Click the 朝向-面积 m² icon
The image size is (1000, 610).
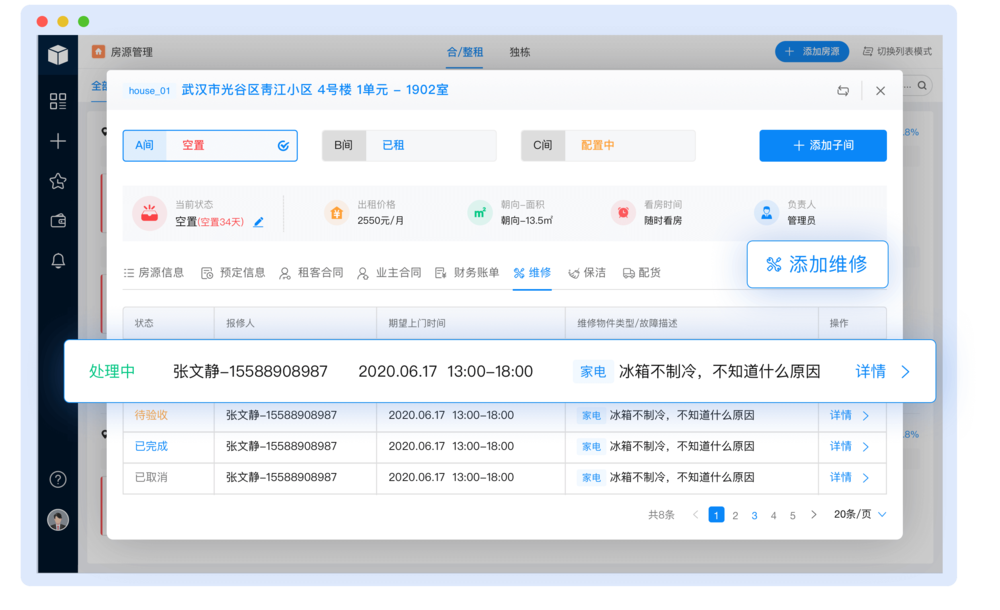[x=480, y=212]
